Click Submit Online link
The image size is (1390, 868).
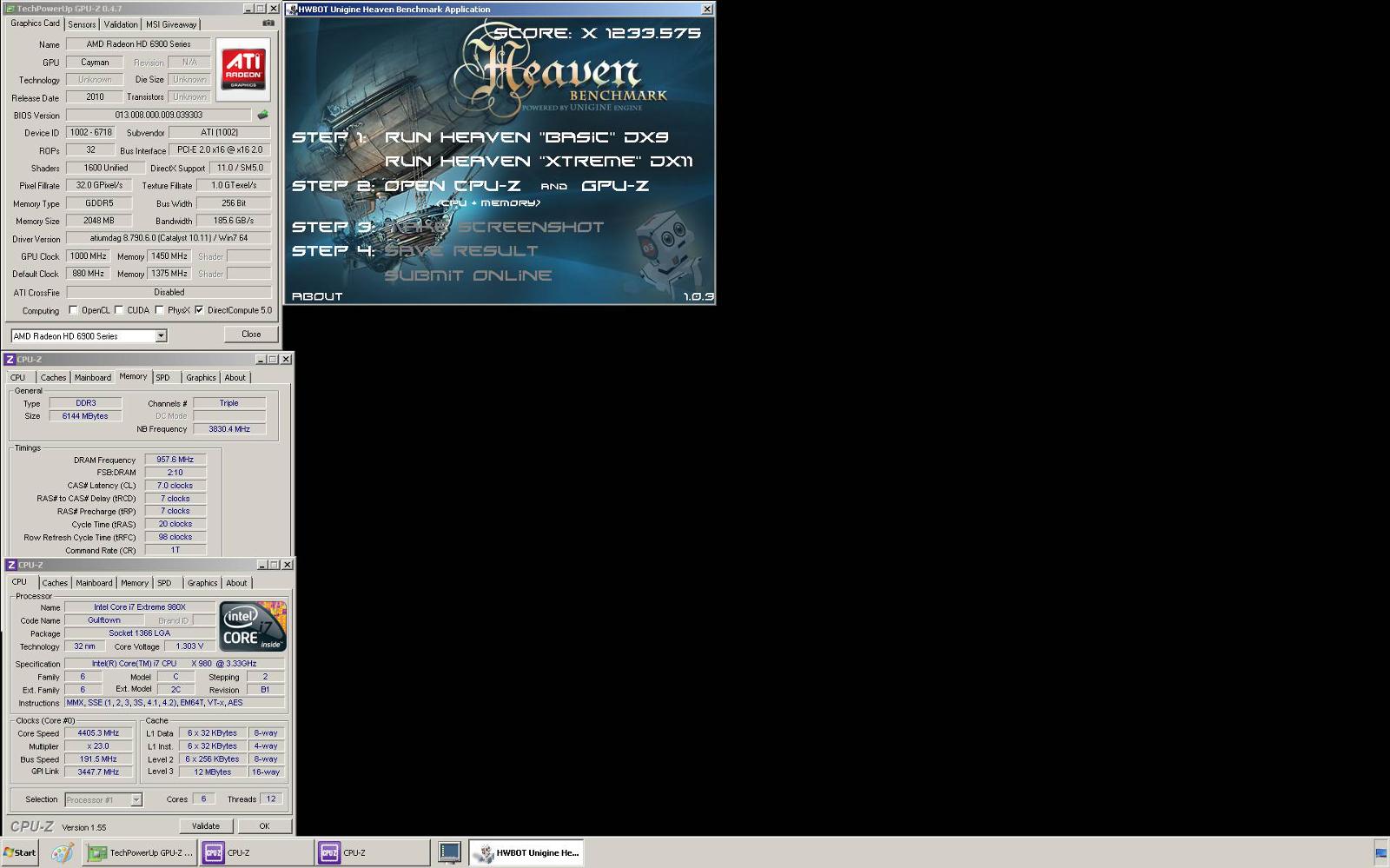[468, 275]
